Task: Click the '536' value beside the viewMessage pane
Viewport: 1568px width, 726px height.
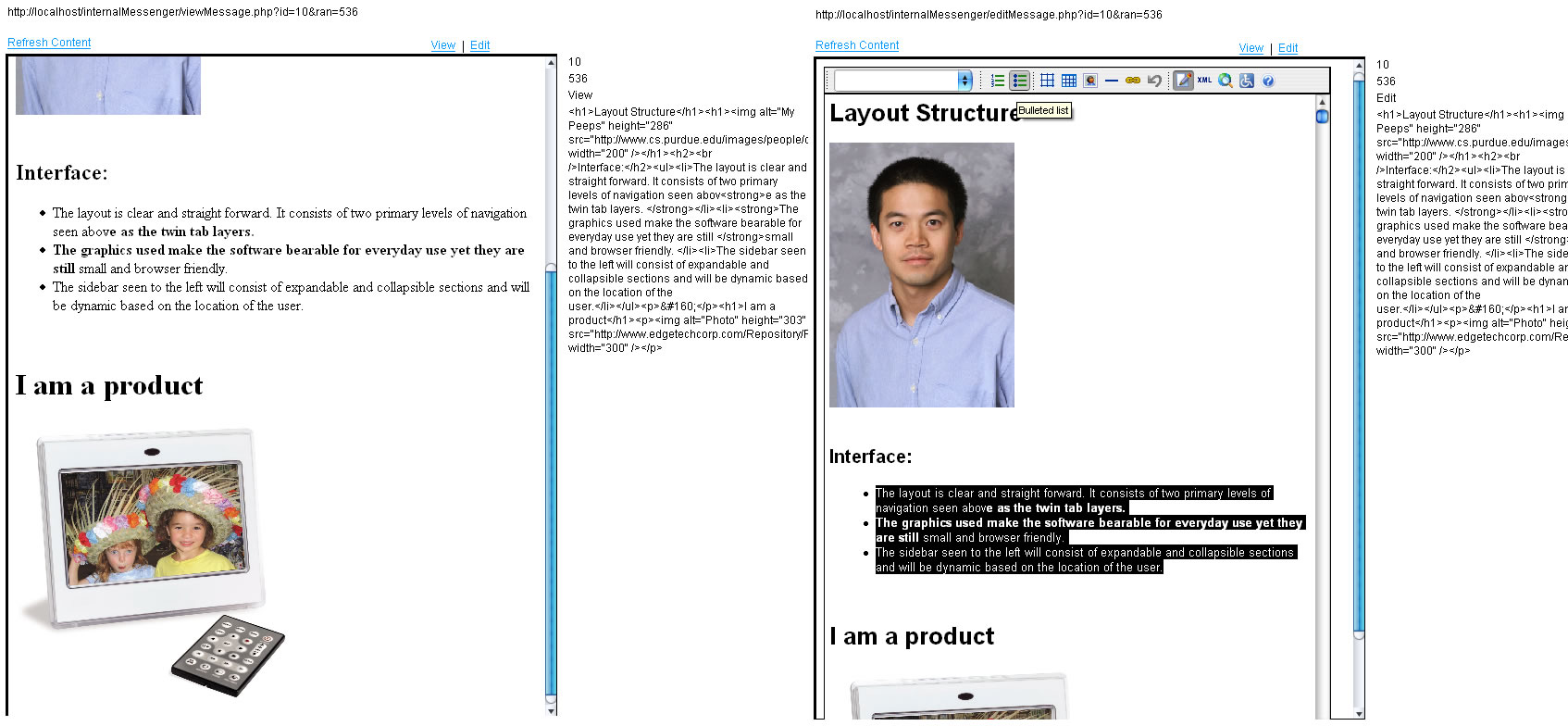Action: (x=578, y=79)
